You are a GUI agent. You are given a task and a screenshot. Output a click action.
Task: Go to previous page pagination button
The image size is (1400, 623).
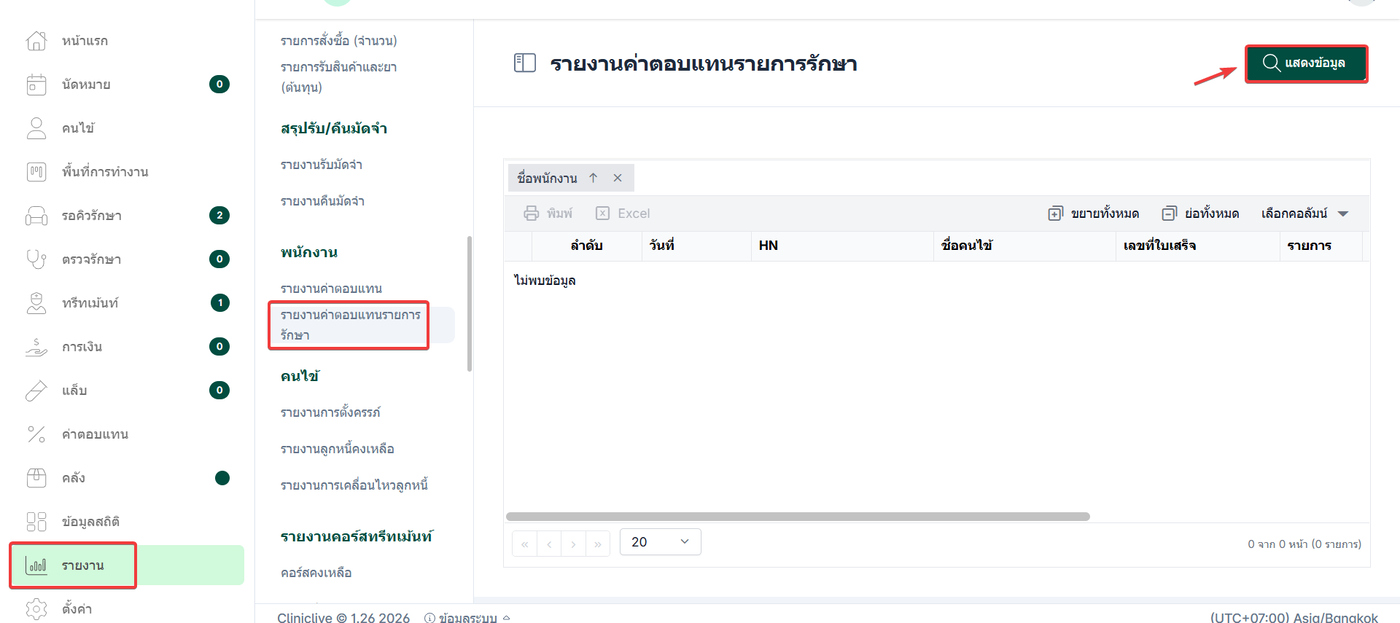[549, 544]
